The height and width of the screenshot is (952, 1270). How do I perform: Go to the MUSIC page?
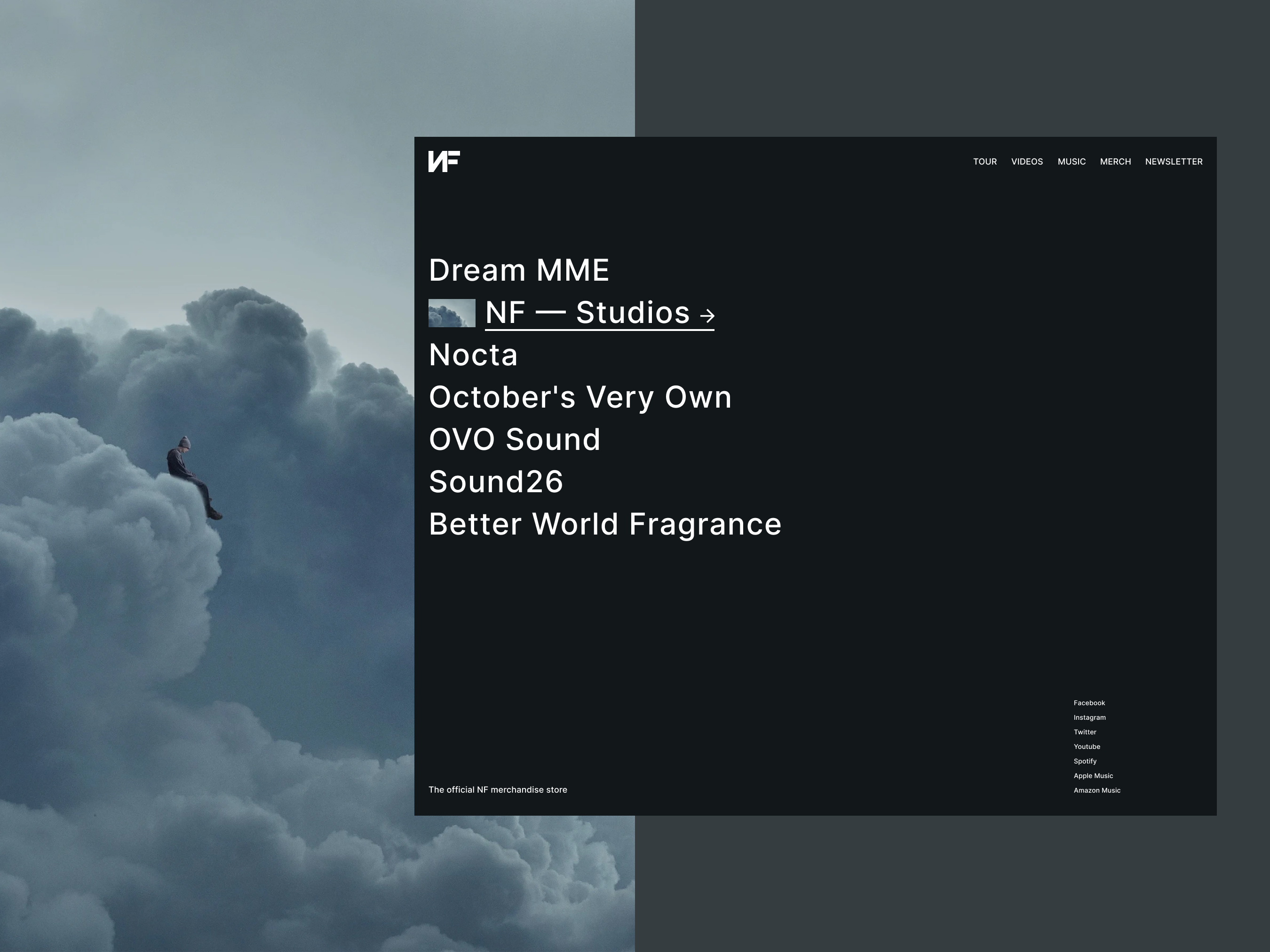coord(1072,162)
